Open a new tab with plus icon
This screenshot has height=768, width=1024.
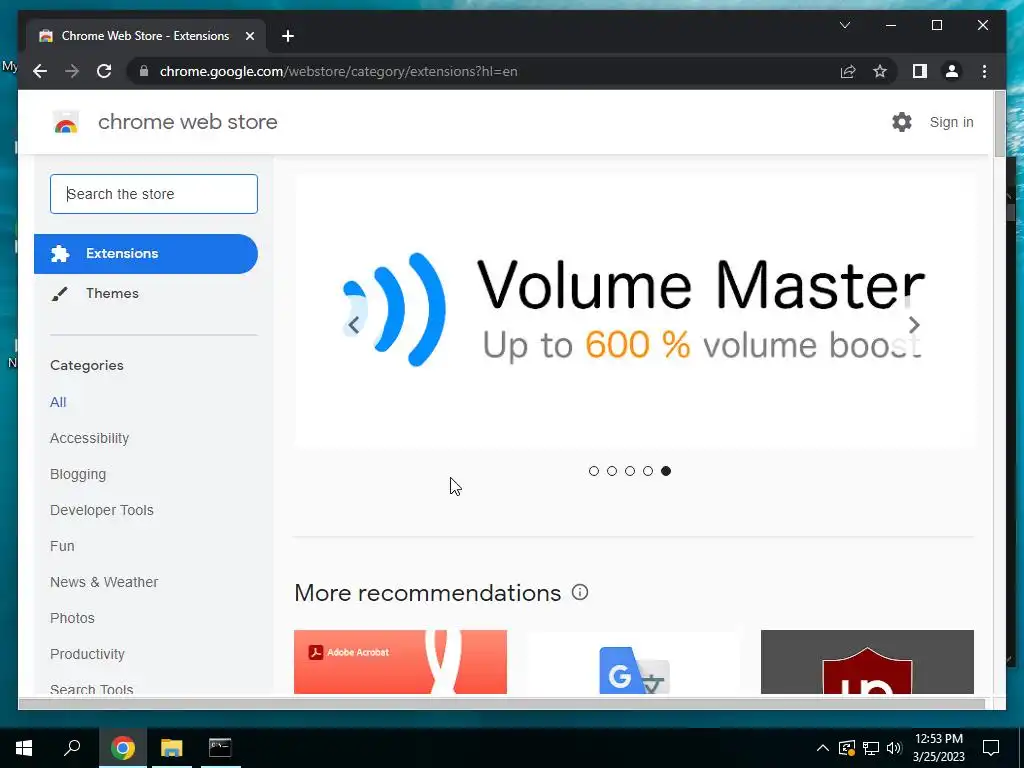point(288,36)
